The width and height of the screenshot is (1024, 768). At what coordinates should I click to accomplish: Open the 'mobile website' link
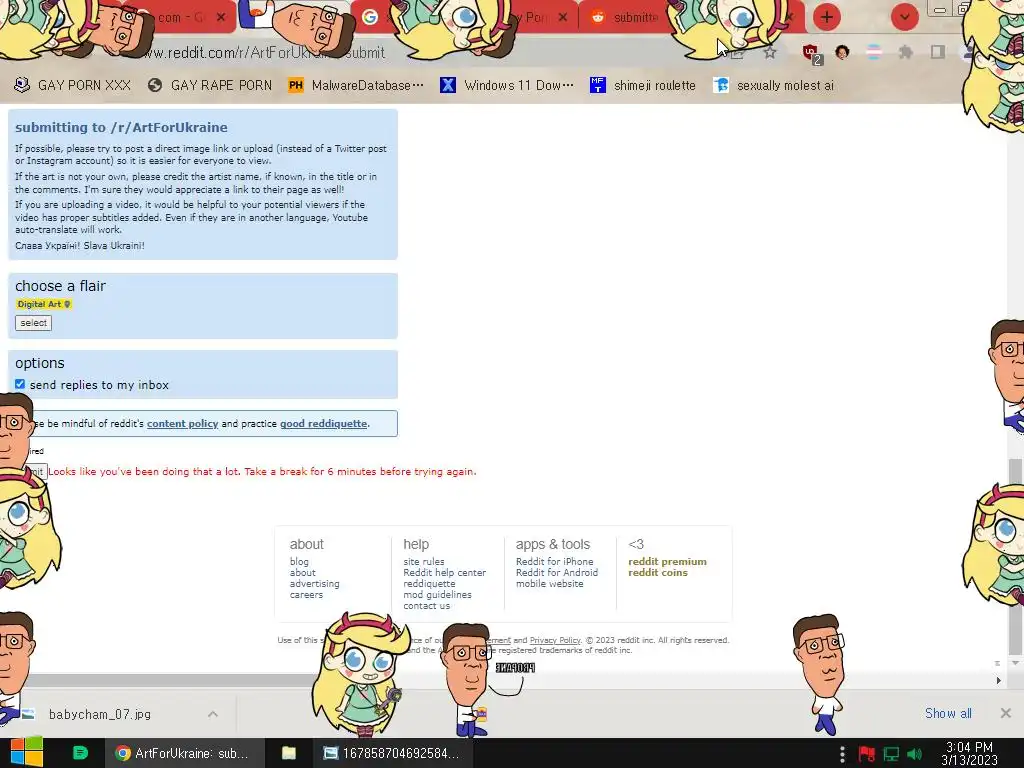[549, 584]
